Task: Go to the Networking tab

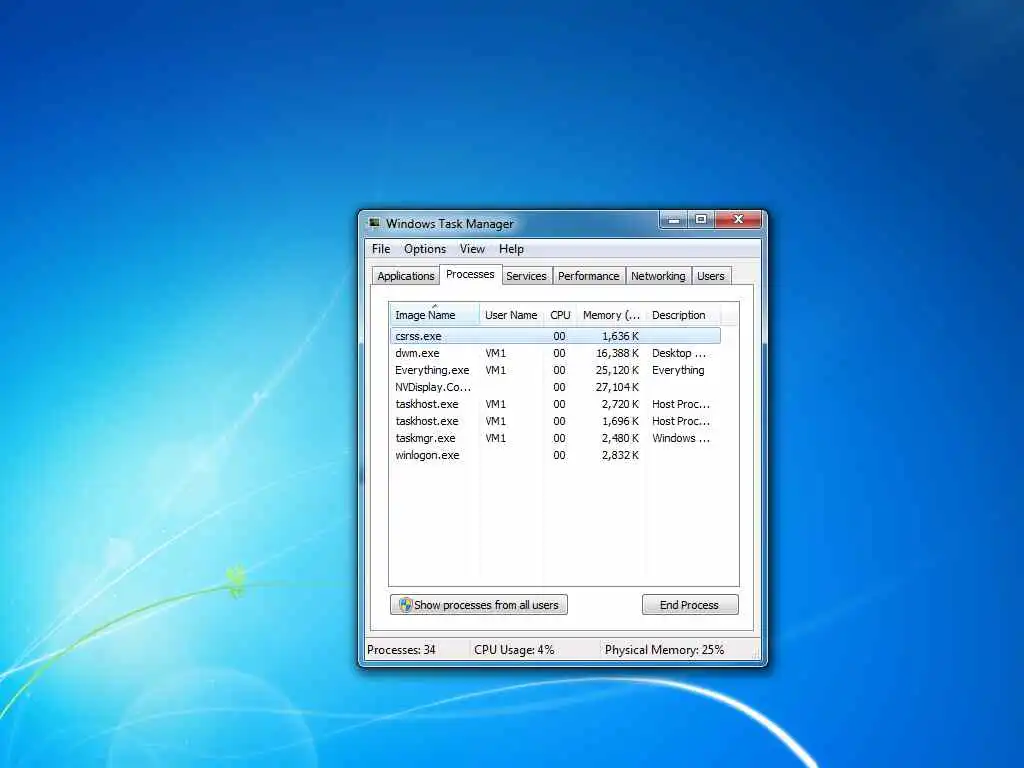Action: (x=658, y=276)
